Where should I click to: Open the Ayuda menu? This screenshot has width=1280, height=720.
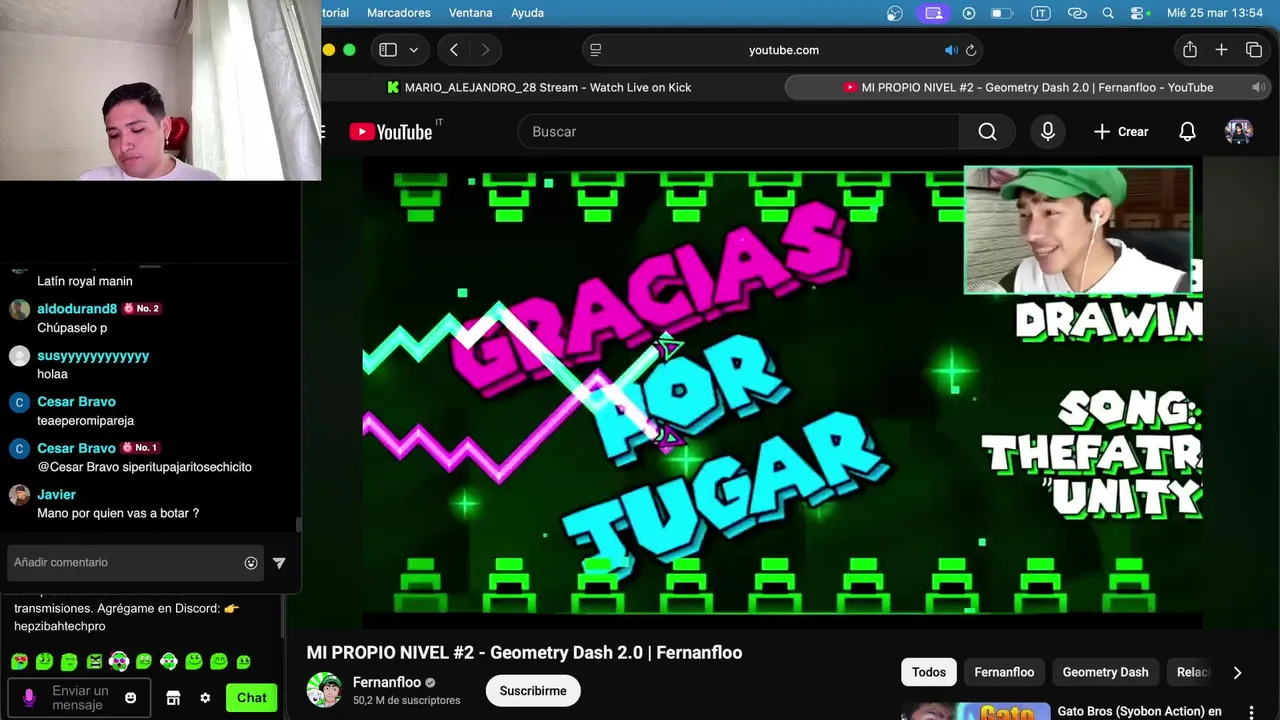(x=527, y=13)
